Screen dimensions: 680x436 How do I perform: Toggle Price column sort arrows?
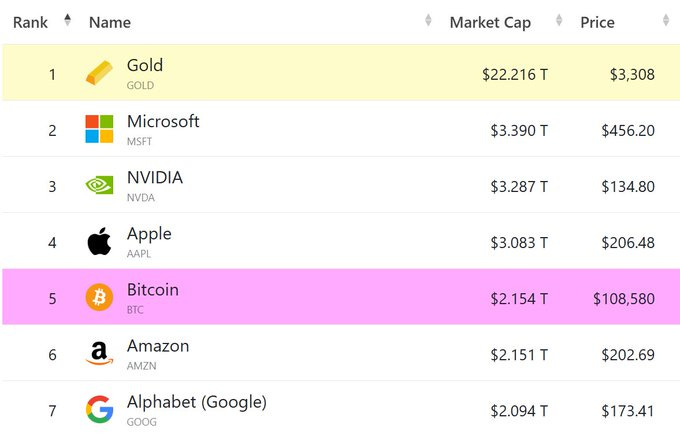(x=666, y=20)
